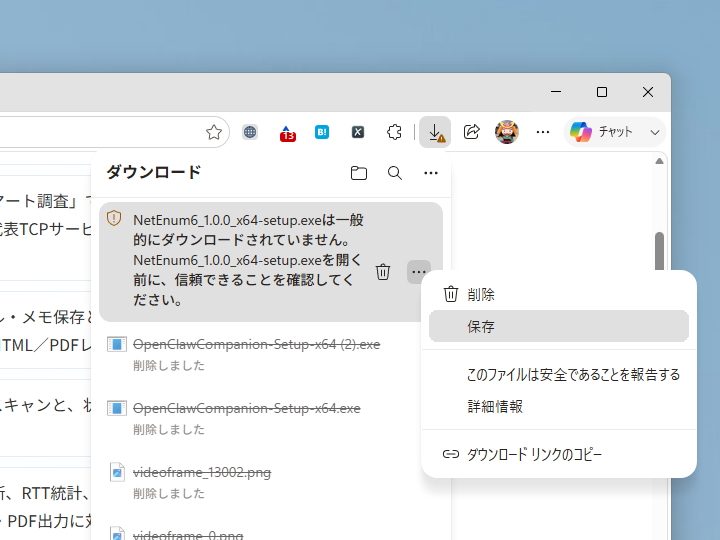
Task: Maximize the browser window
Action: tap(602, 92)
